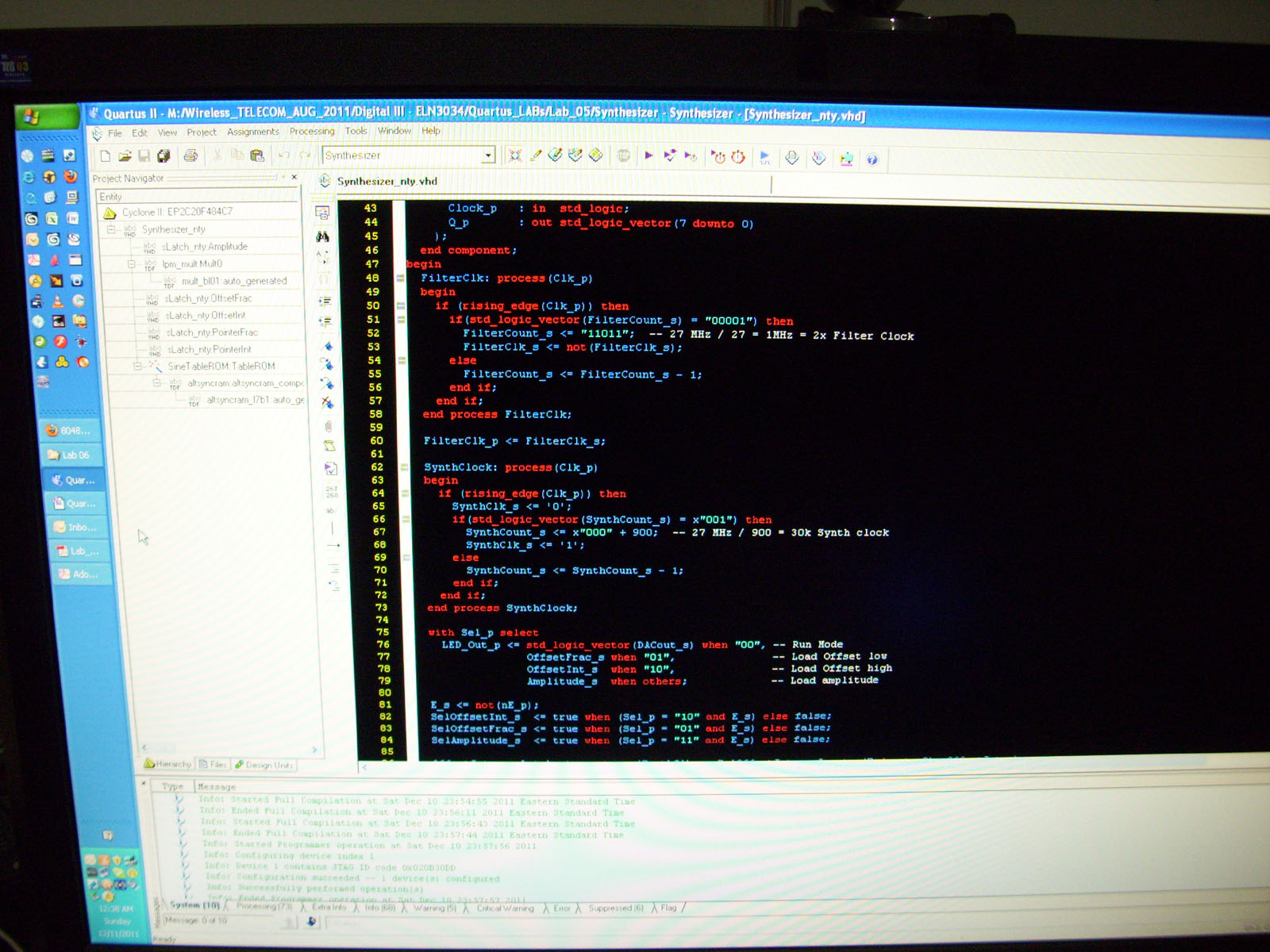Select sLatch_nty:Amplitude in hierarchy
This screenshot has width=1270, height=952.
point(205,247)
